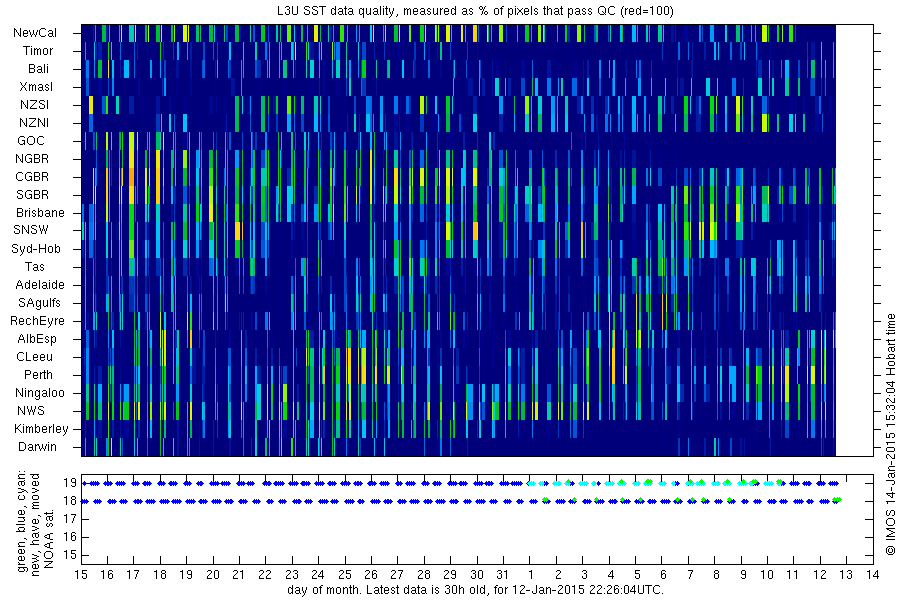This screenshot has width=900, height=600.
Task: Click satellite axis label 16
Action: [70, 537]
